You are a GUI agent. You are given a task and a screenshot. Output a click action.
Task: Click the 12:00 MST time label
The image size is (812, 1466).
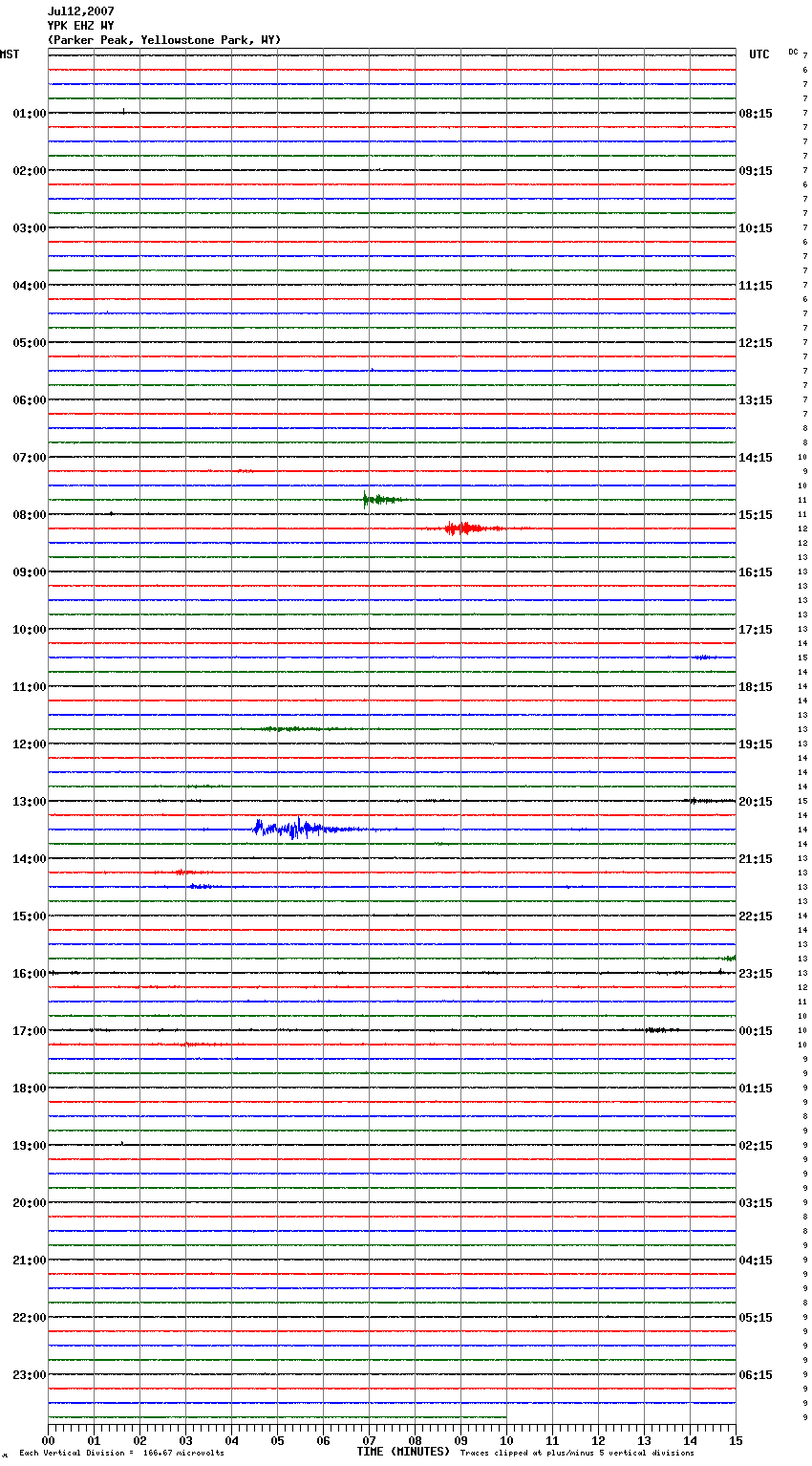coord(30,744)
